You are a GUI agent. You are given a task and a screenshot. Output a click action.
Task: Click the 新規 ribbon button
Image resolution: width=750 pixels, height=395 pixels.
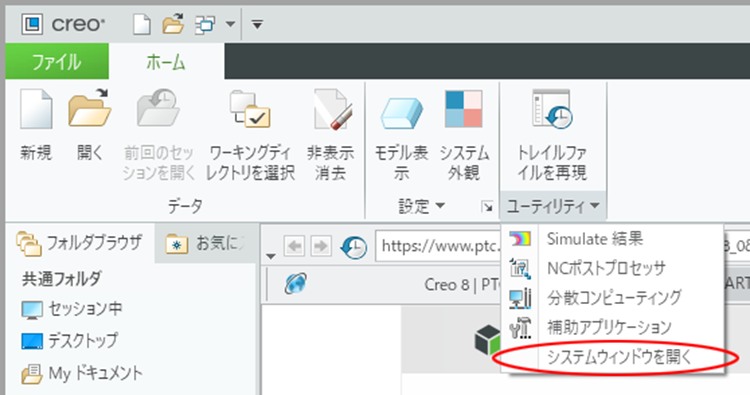click(x=36, y=125)
